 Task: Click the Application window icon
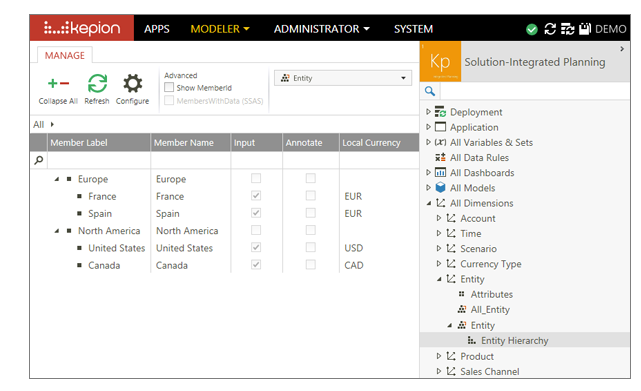[440, 127]
